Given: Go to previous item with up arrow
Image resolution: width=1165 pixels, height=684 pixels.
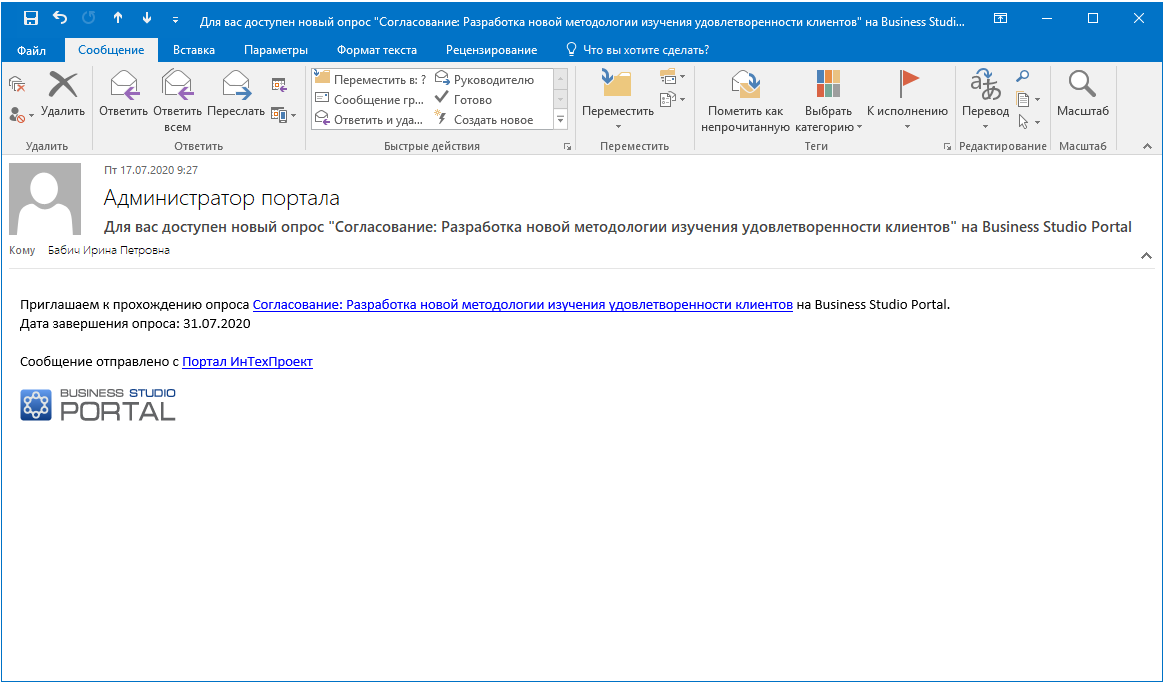Looking at the screenshot, I should click(118, 19).
